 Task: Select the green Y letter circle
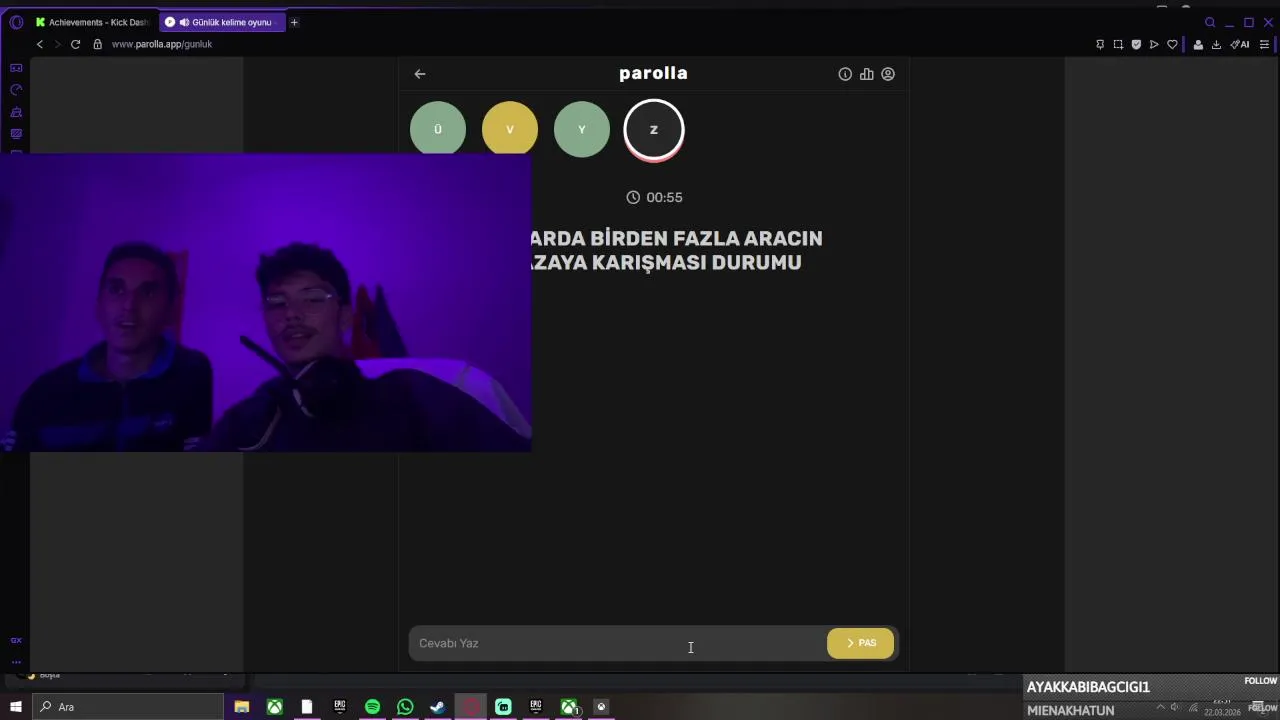582,129
